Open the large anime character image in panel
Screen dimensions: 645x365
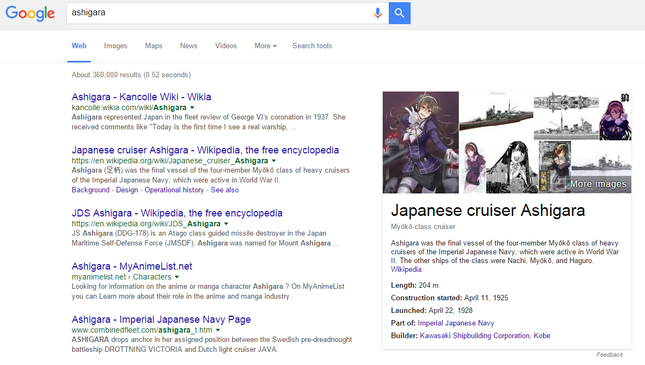421,142
